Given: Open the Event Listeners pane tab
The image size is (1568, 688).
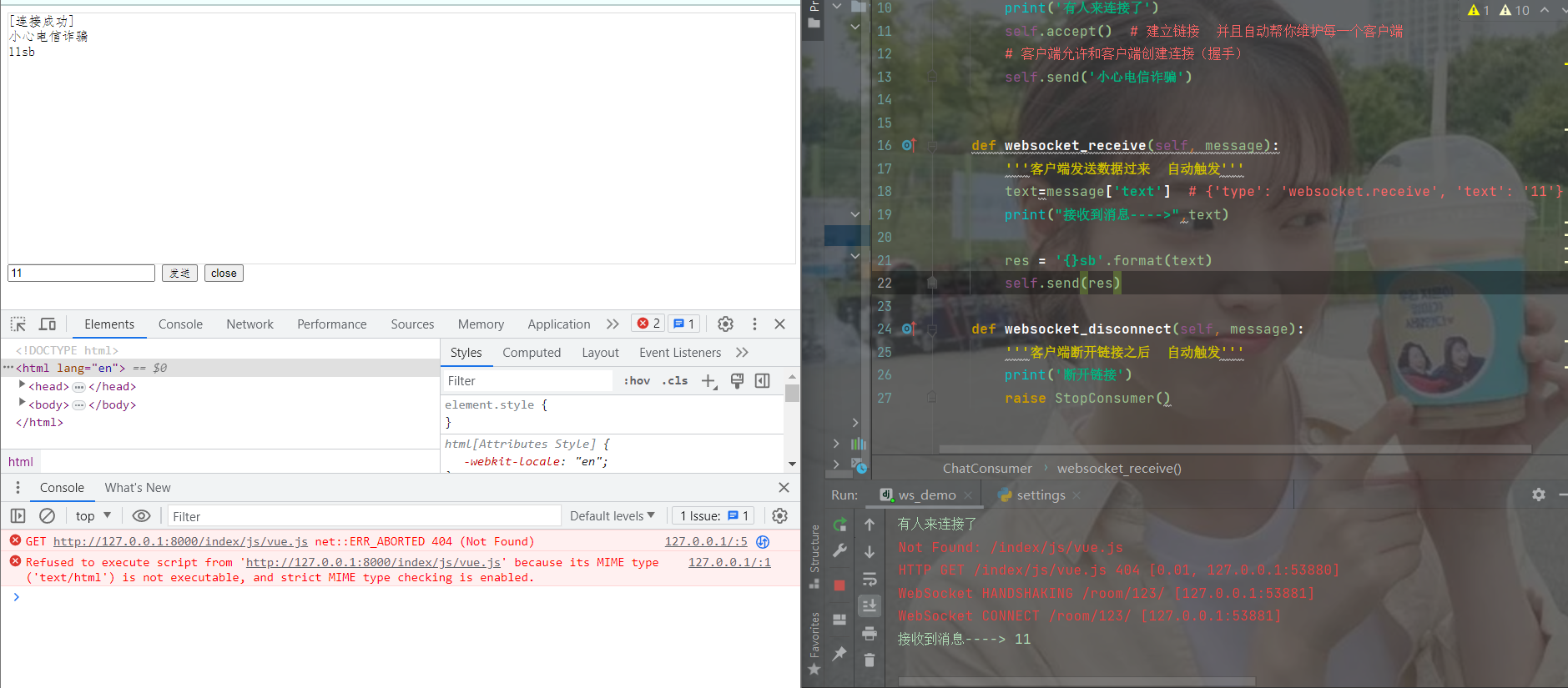Looking at the screenshot, I should [x=680, y=353].
